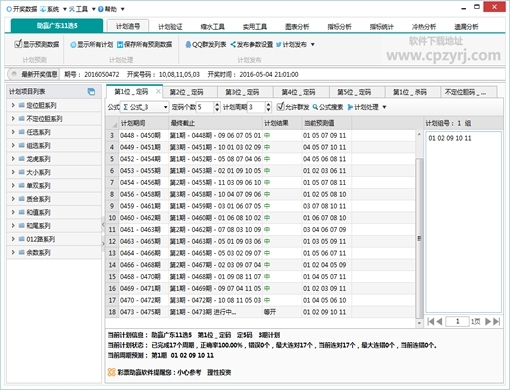510x390 pixels.
Task: Click the 中 result icon in row 17
Action: [x=267, y=300]
